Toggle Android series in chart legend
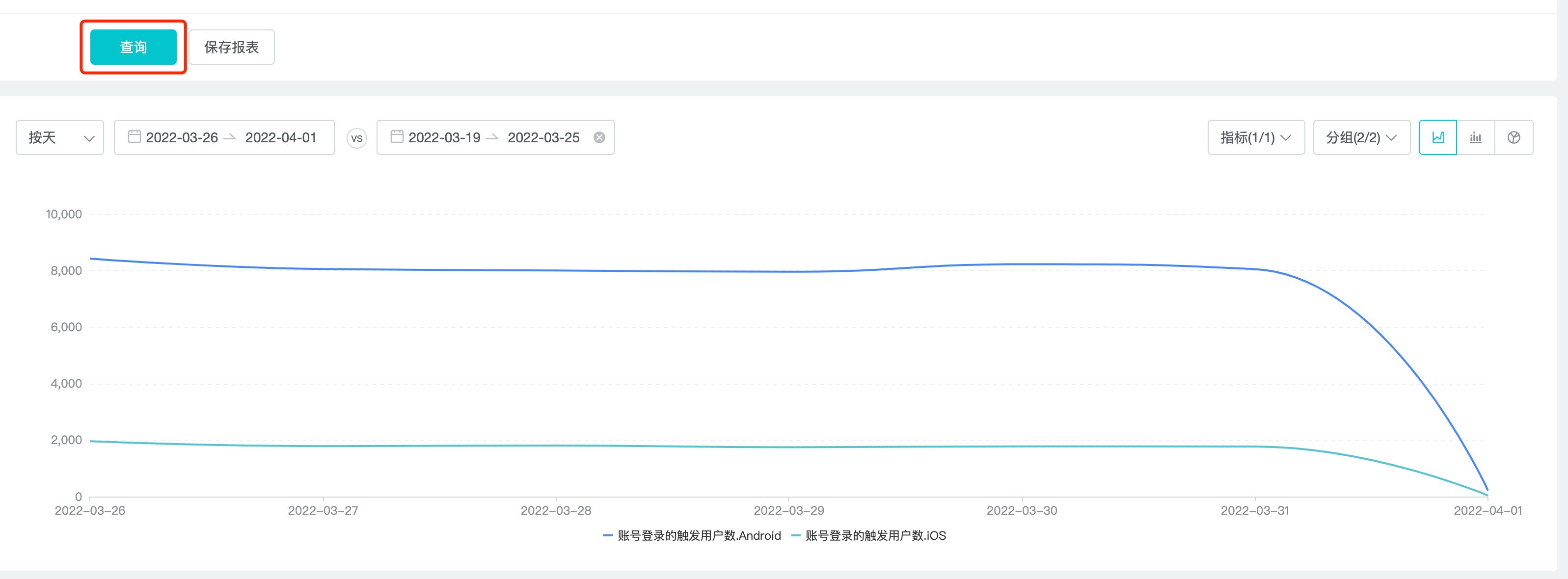Viewport: 1568px width, 579px height. [699, 535]
